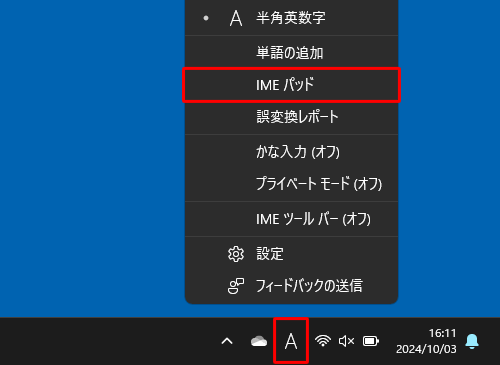Toggle IME ツール バー (オフ)
This screenshot has height=365, width=500.
click(291, 219)
